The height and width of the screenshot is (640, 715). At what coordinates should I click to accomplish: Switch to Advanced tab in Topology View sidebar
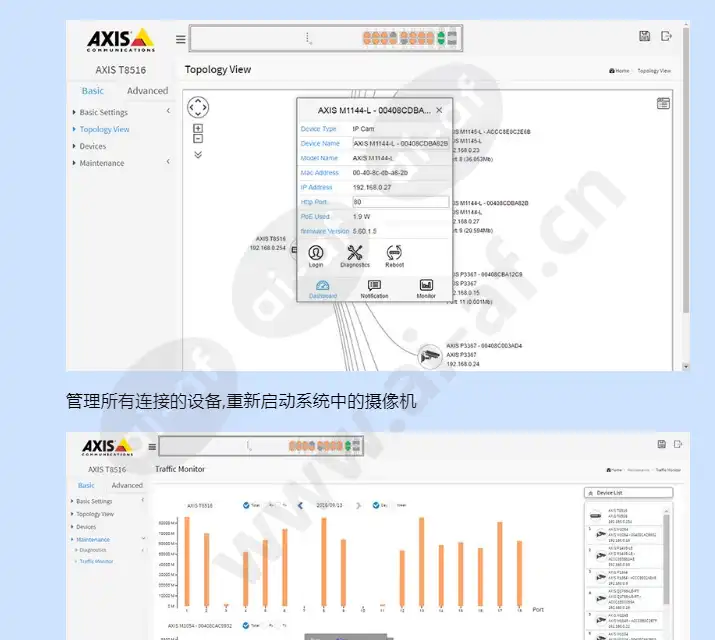coord(147,91)
